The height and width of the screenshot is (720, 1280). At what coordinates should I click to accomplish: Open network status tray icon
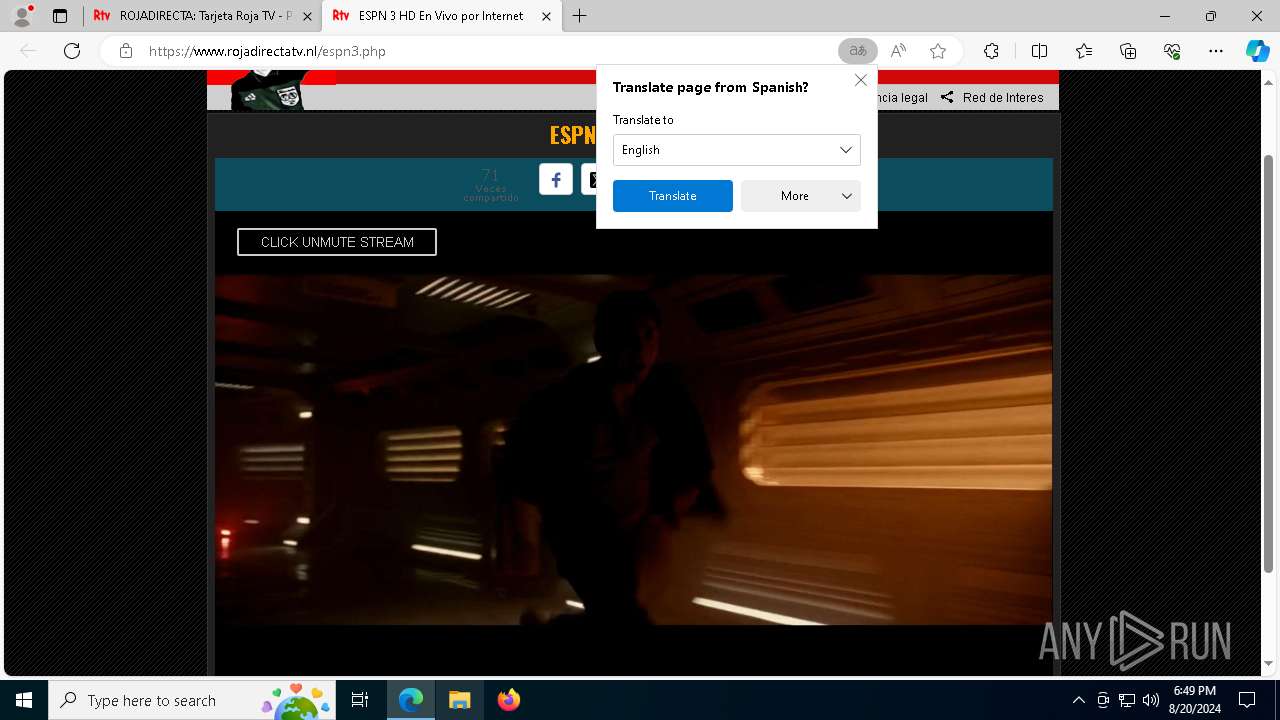pyautogui.click(x=1127, y=700)
